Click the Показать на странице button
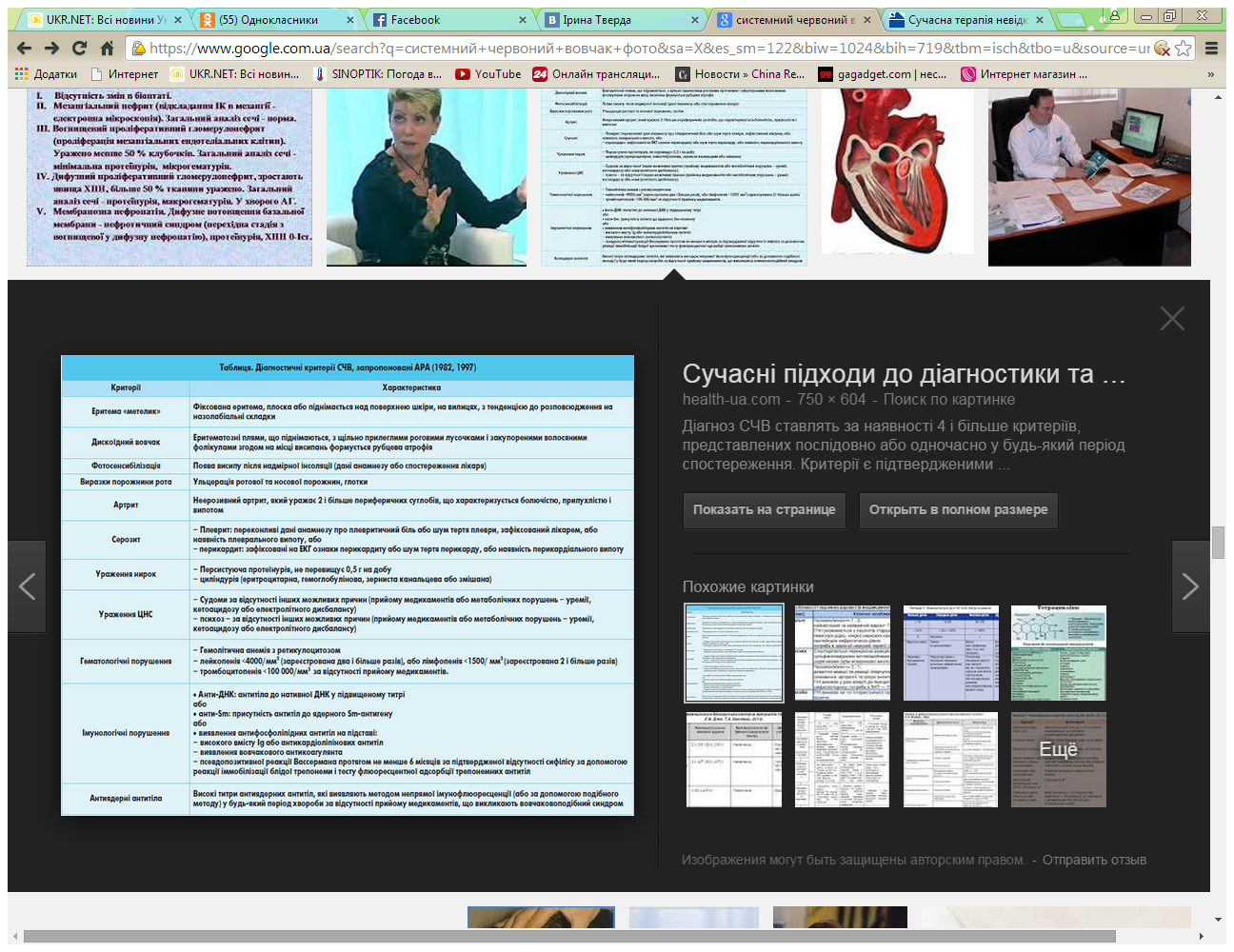 pos(764,510)
